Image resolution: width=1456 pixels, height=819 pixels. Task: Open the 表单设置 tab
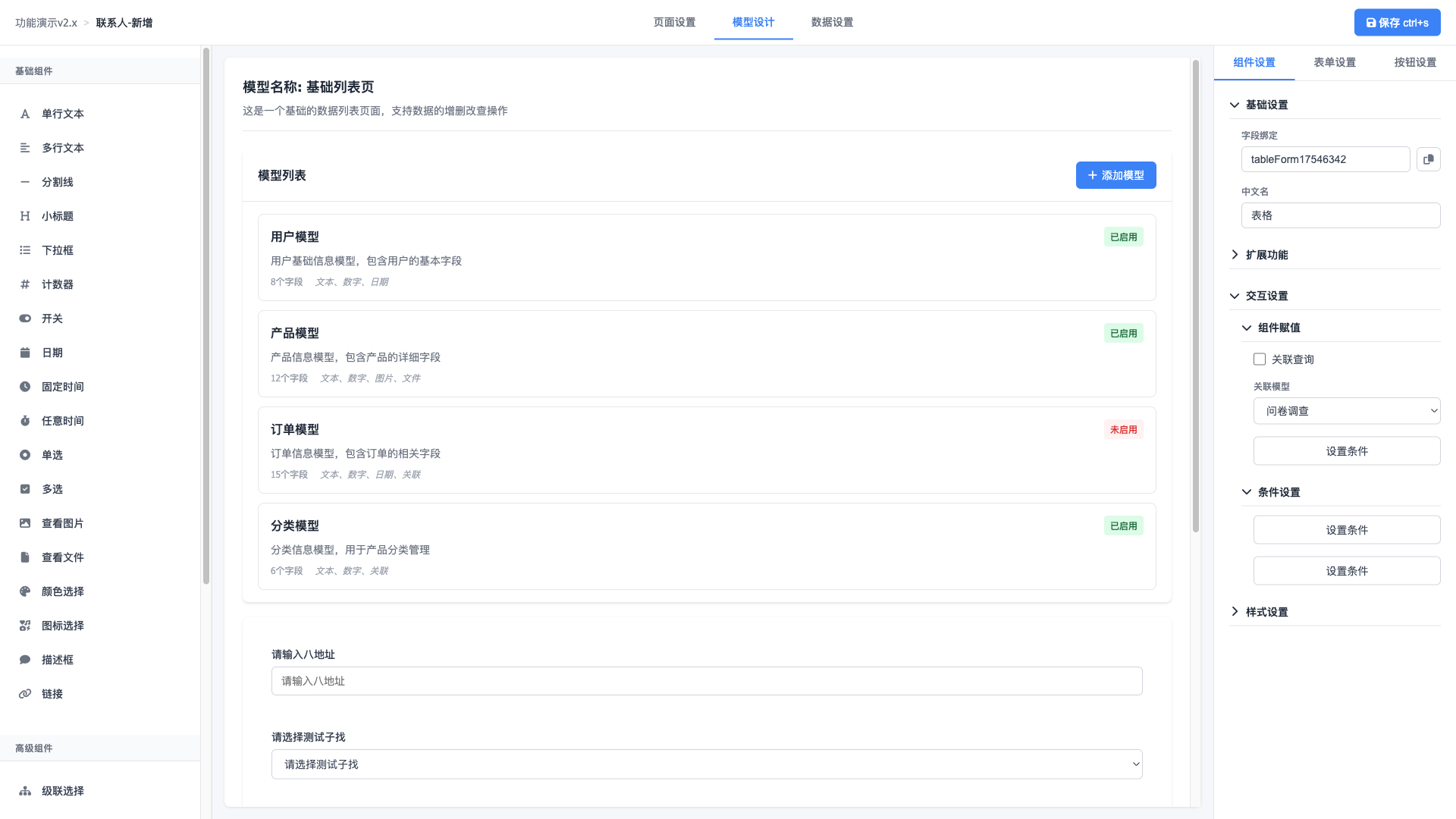tap(1335, 62)
